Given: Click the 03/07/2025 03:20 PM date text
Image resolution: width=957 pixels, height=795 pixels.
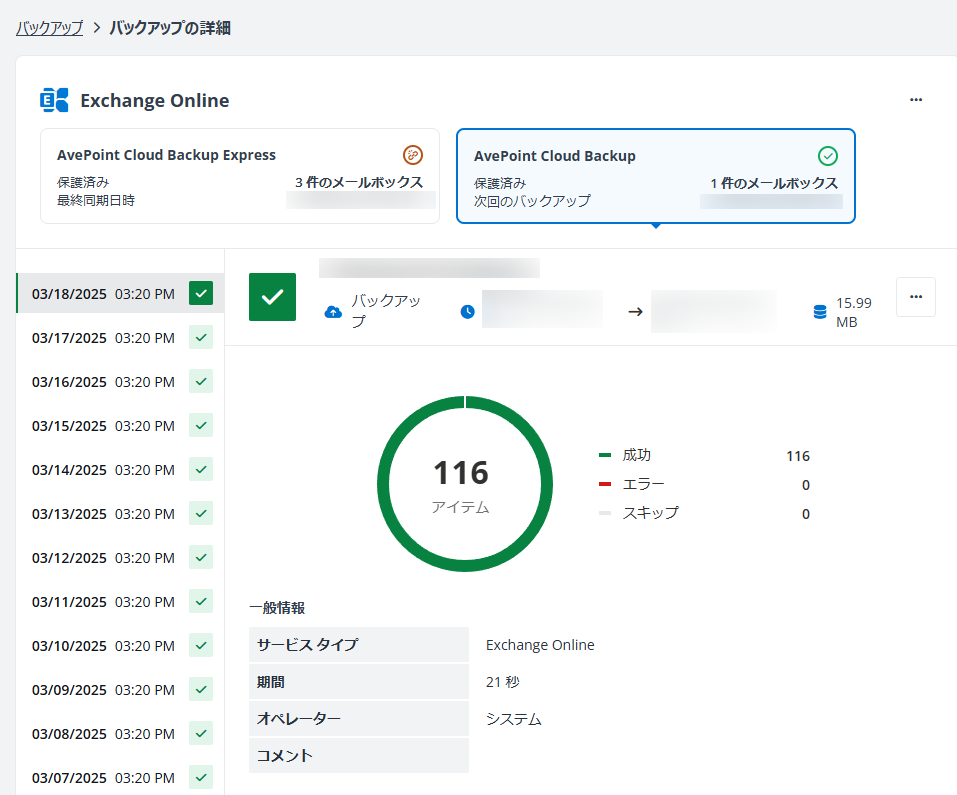Looking at the screenshot, I should point(103,778).
